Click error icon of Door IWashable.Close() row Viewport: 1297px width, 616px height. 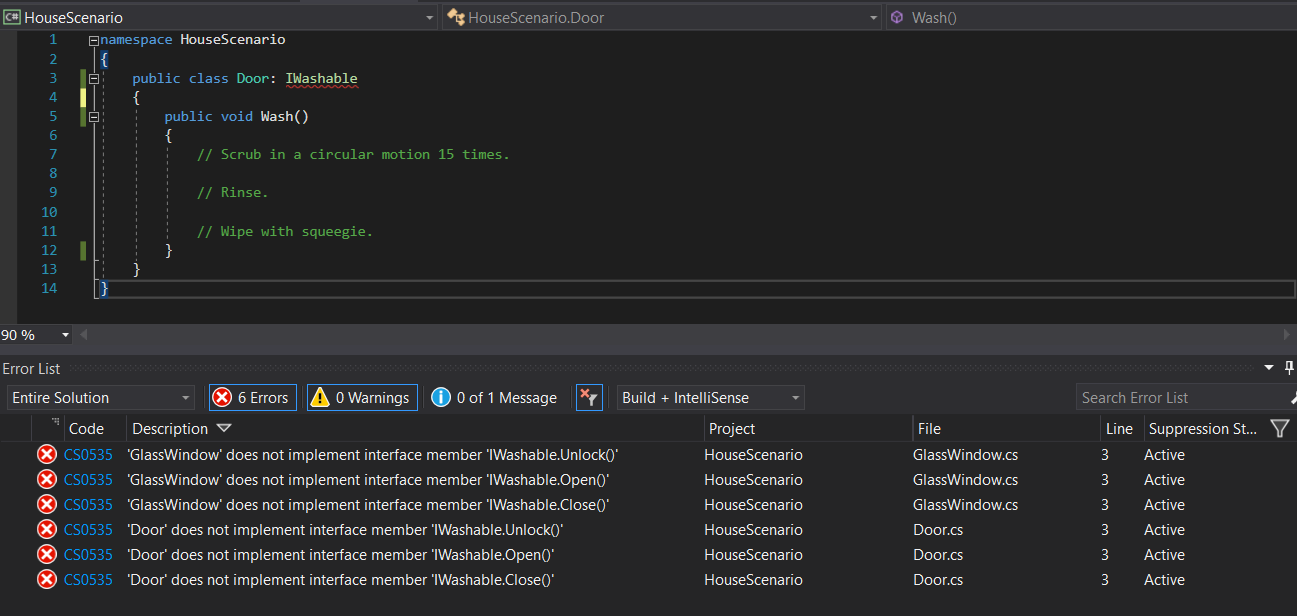click(x=46, y=580)
